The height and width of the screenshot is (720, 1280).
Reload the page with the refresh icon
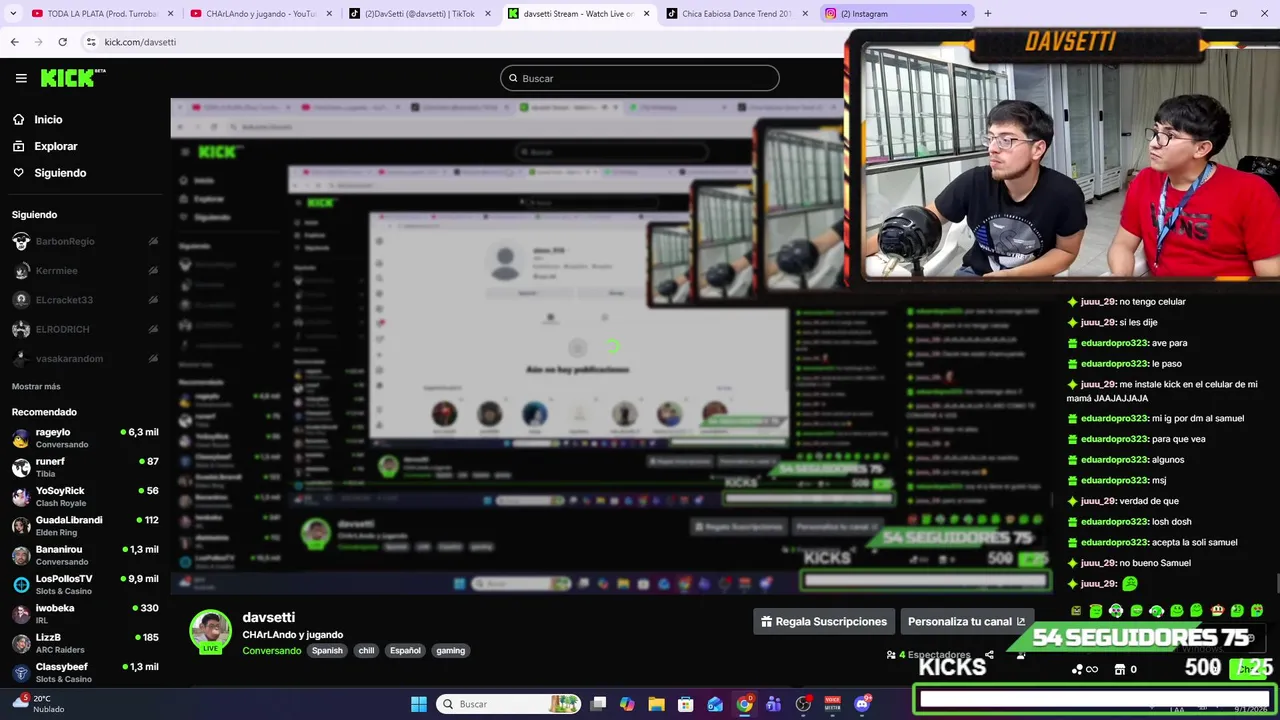(62, 42)
